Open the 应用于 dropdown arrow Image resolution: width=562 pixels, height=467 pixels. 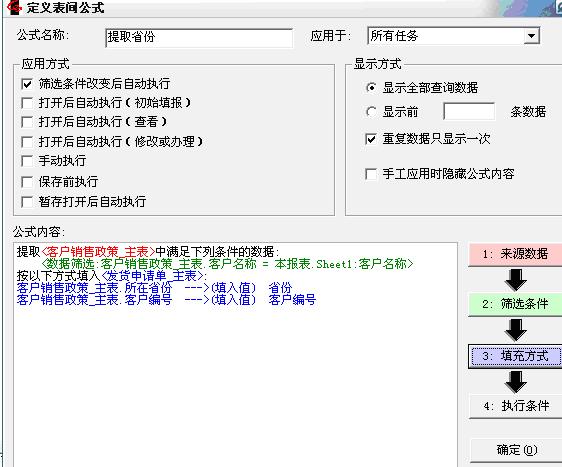coord(532,36)
